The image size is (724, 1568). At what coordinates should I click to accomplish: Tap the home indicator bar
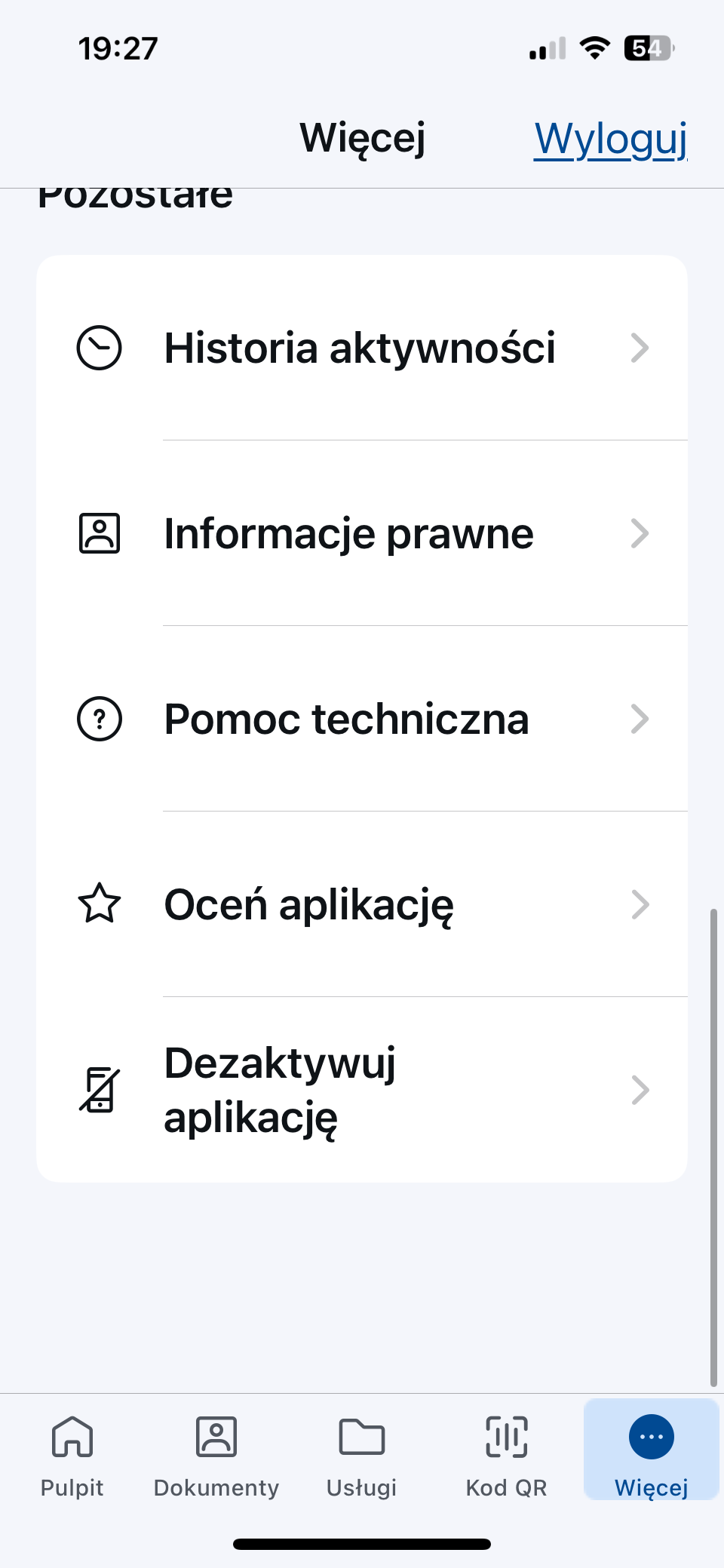tap(362, 1544)
